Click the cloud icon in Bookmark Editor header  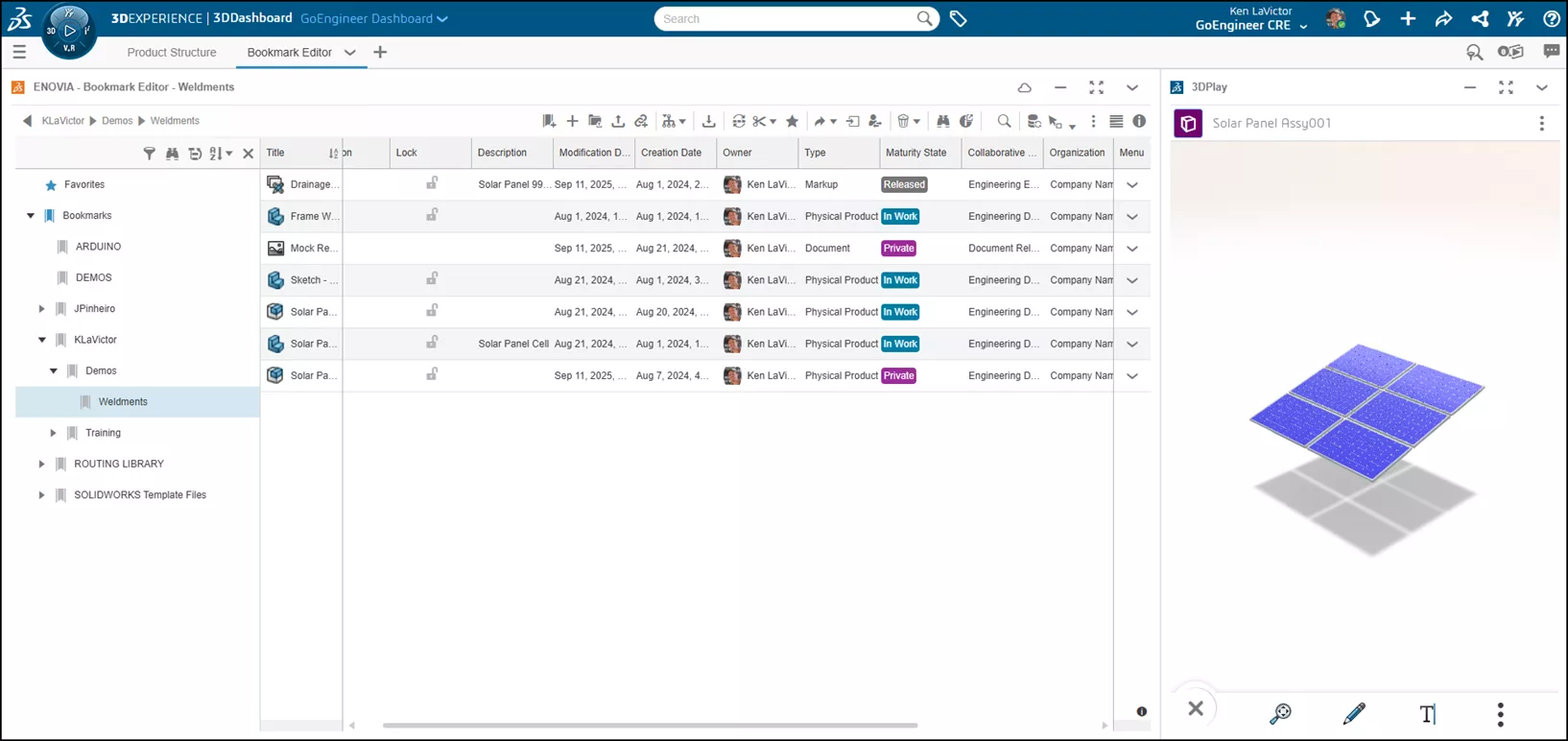click(x=1025, y=87)
